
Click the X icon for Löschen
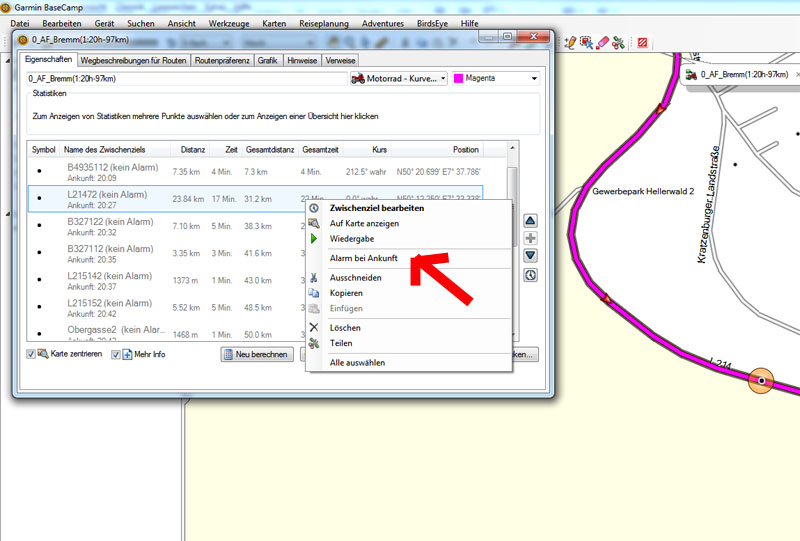pos(314,328)
